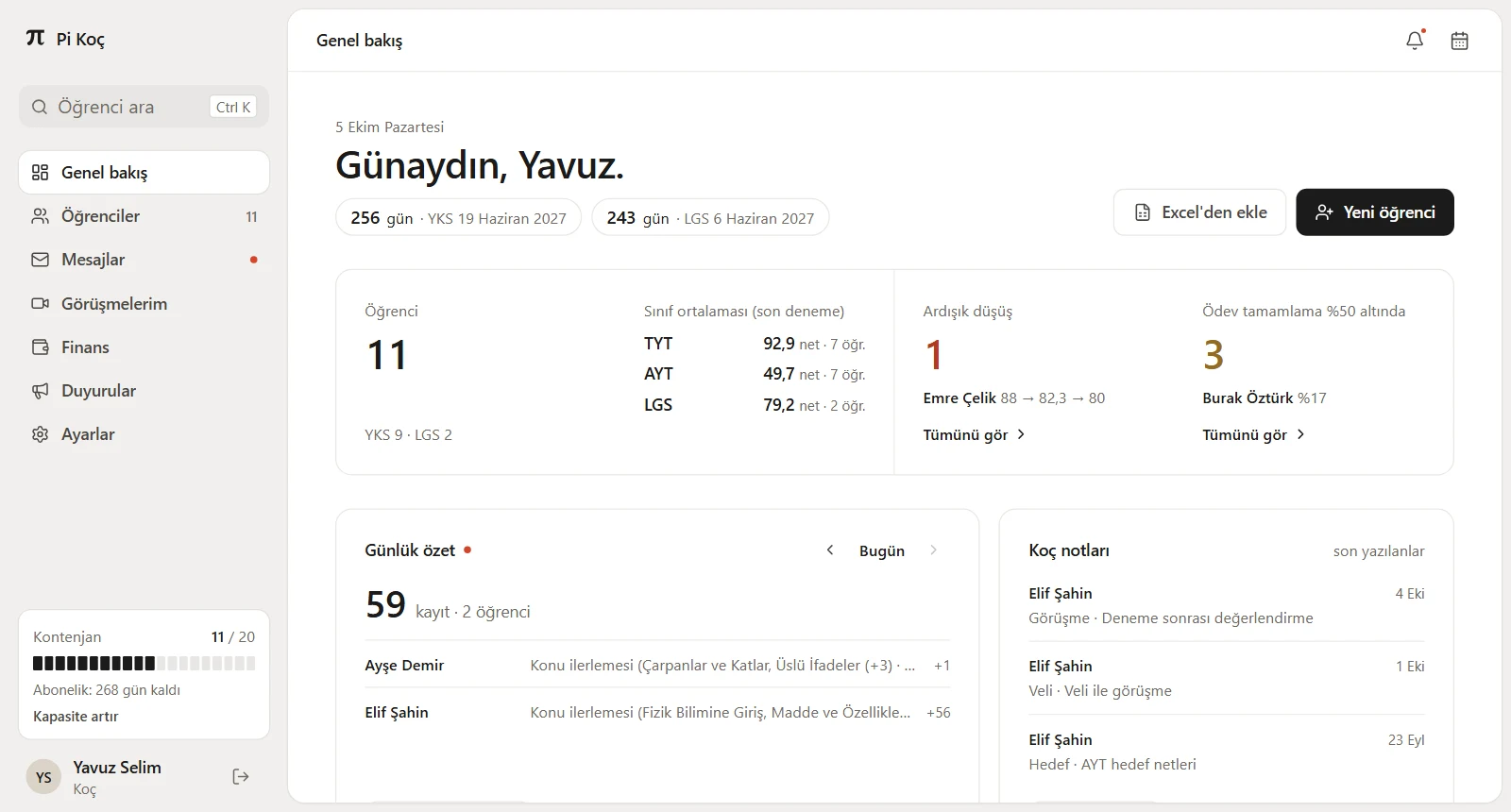Viewport: 1511px width, 812px height.
Task: Open Tümünü gör under Ardışık düşüş
Action: click(x=974, y=434)
